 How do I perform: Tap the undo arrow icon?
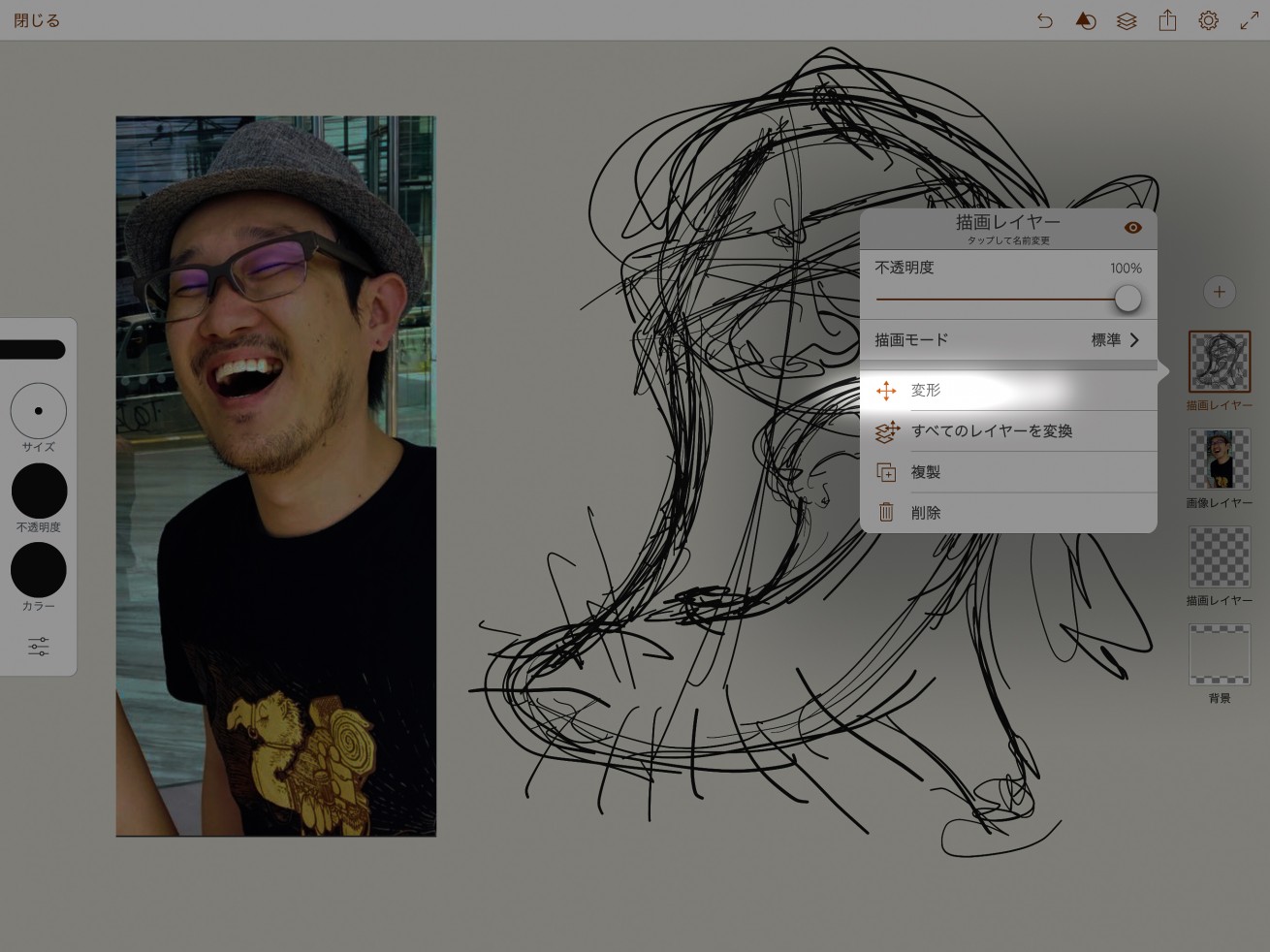click(1044, 20)
